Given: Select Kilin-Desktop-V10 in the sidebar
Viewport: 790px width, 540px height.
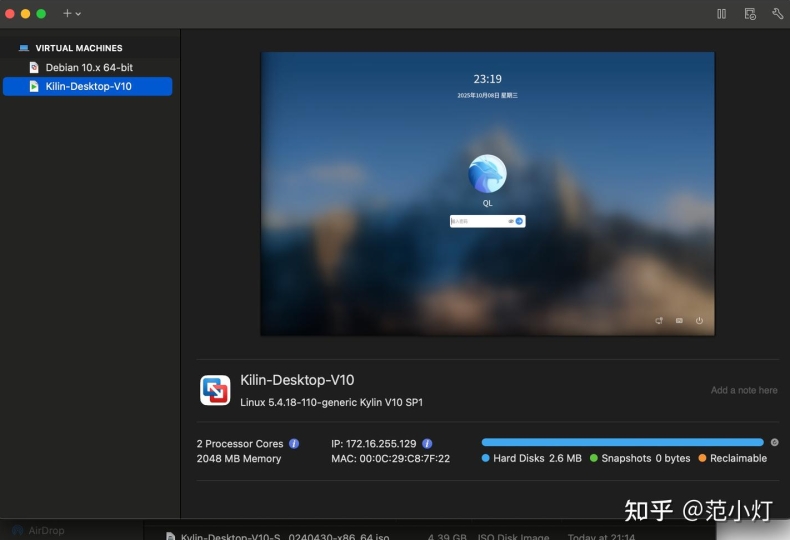Looking at the screenshot, I should 88,86.
